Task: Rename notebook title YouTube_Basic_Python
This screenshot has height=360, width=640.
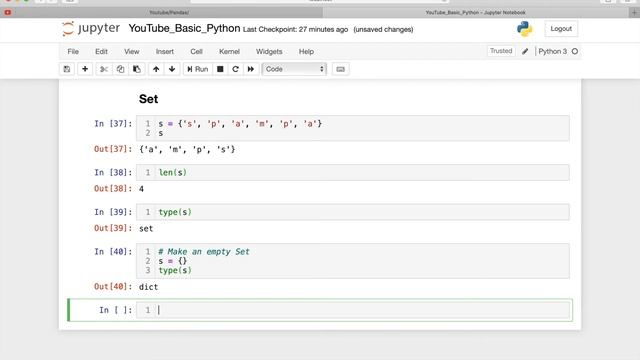Action: coord(184,29)
